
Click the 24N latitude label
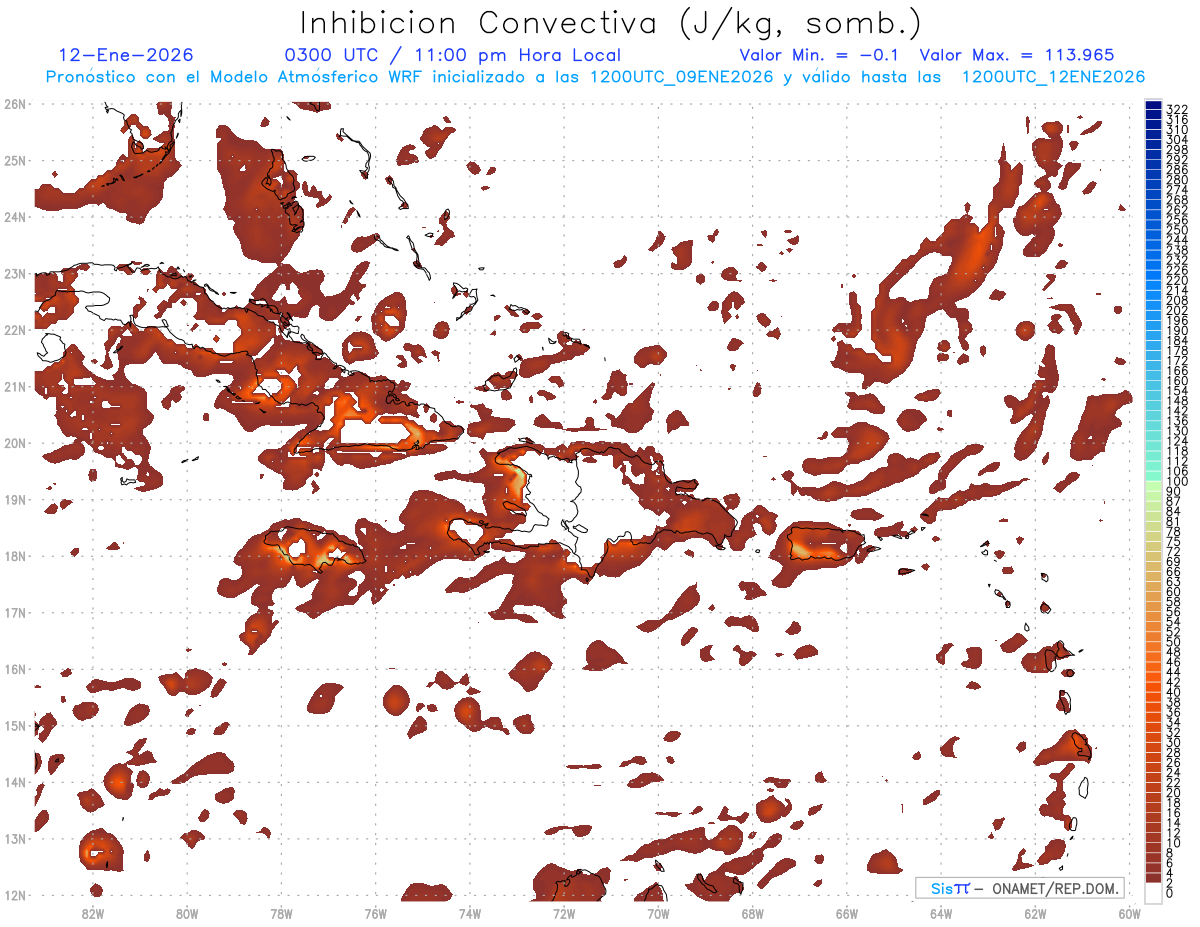coord(15,217)
